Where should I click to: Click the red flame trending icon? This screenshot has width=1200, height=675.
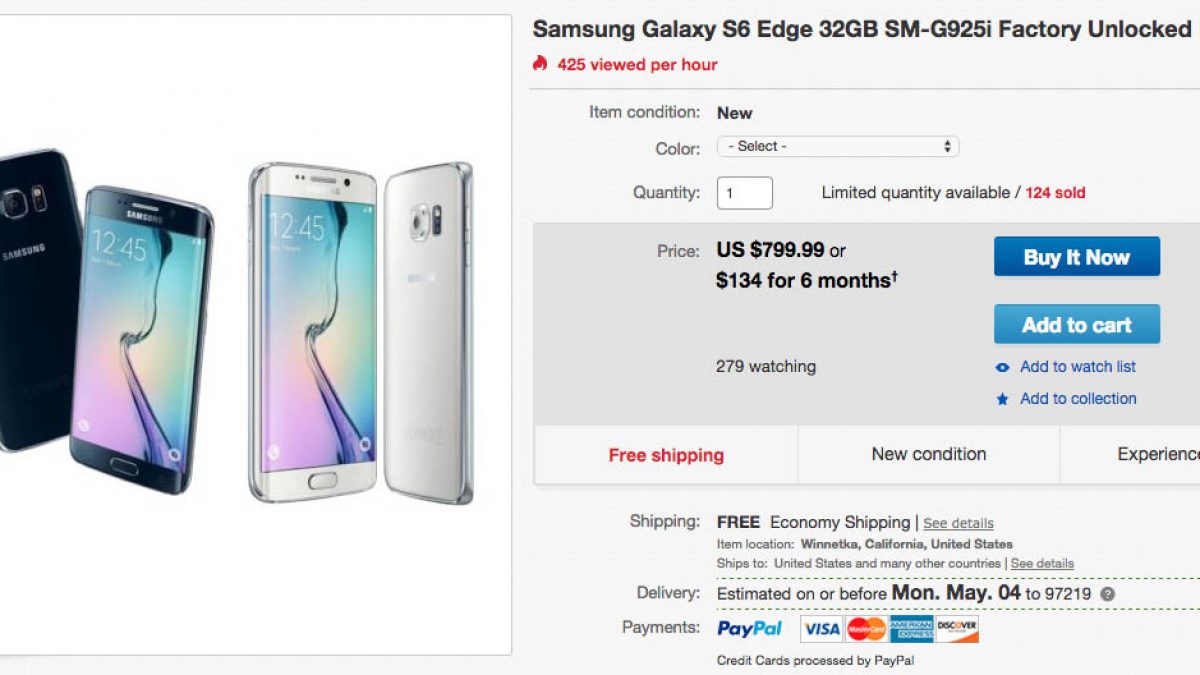[x=540, y=64]
